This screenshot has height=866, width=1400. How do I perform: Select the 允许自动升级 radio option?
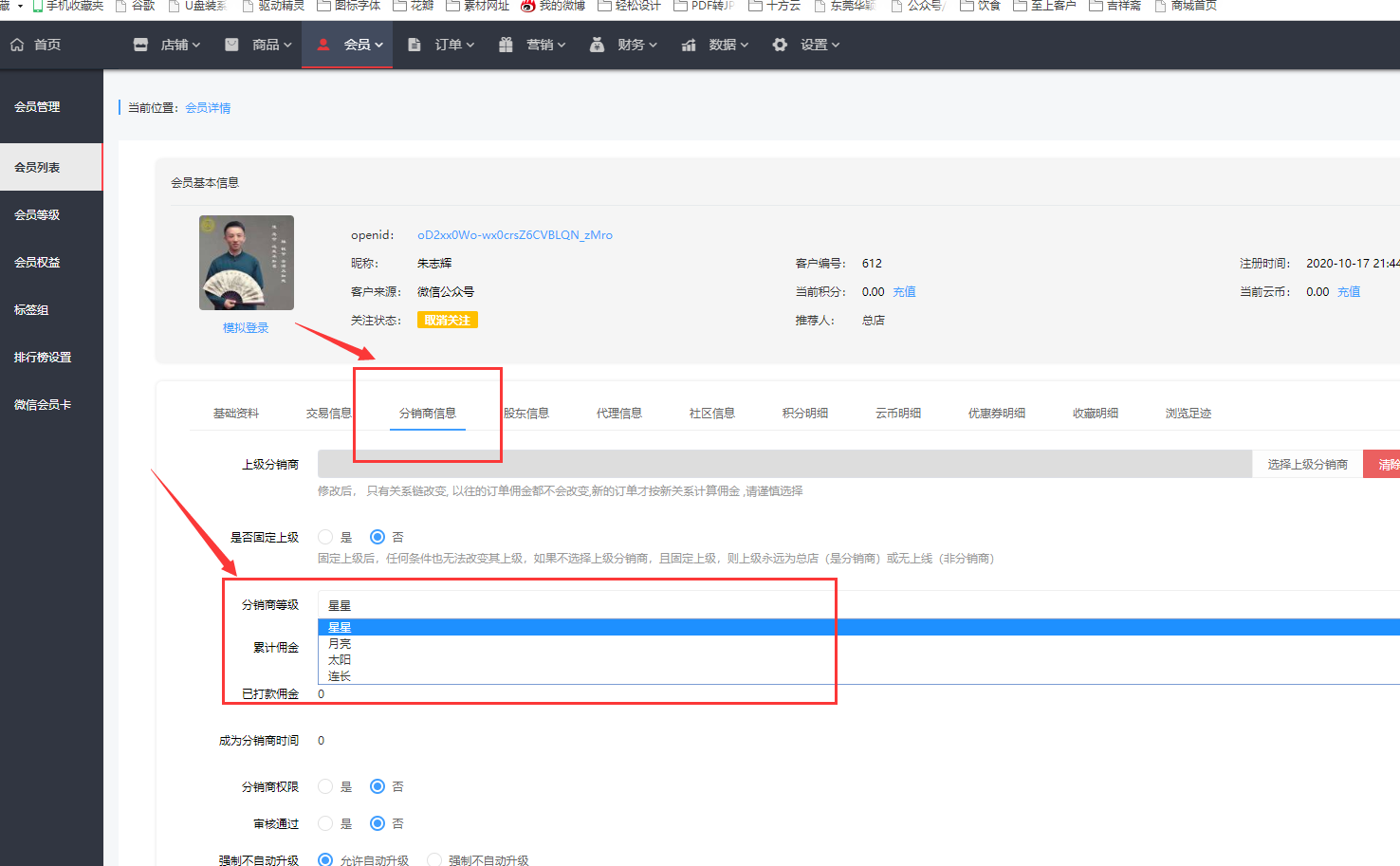pyautogui.click(x=325, y=860)
